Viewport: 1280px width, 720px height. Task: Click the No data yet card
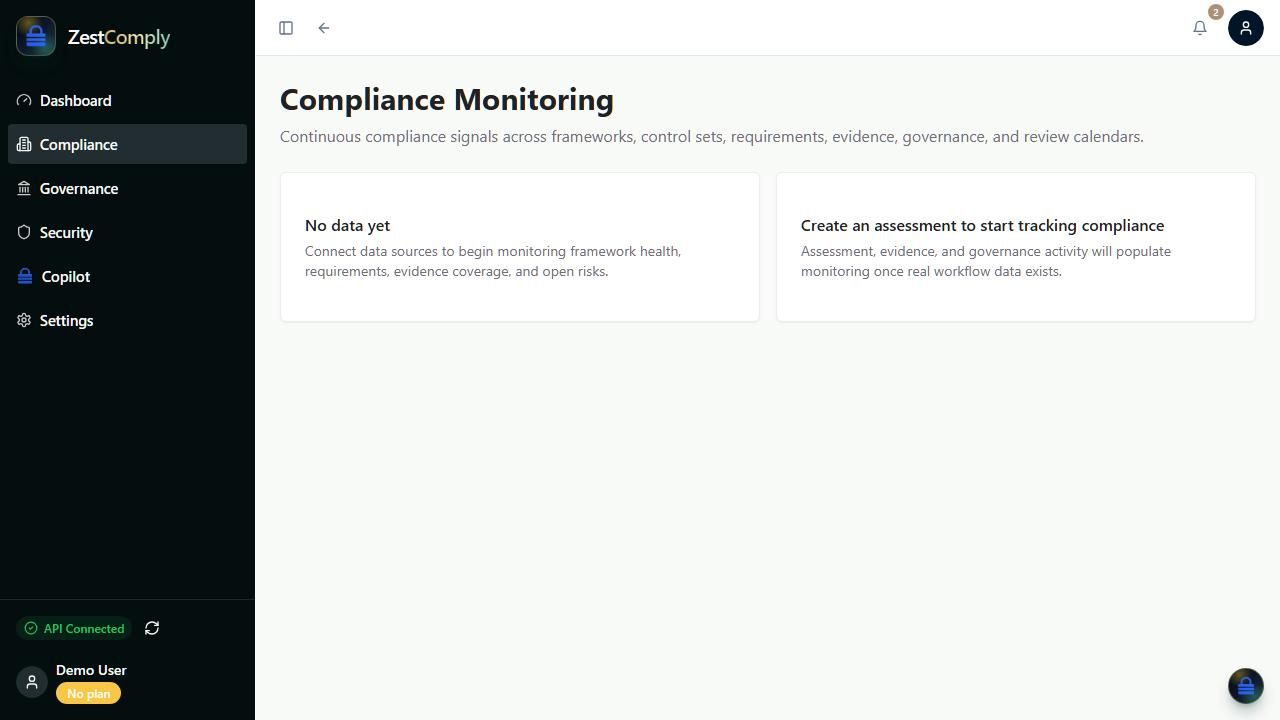pos(520,247)
